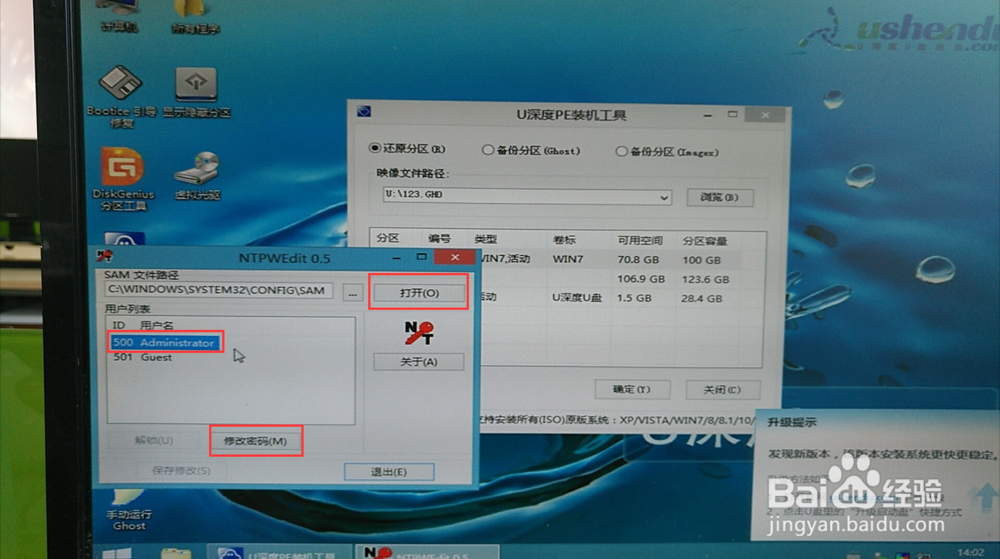
Task: Launch DiskGenius partition tool icon
Action: (x=122, y=179)
